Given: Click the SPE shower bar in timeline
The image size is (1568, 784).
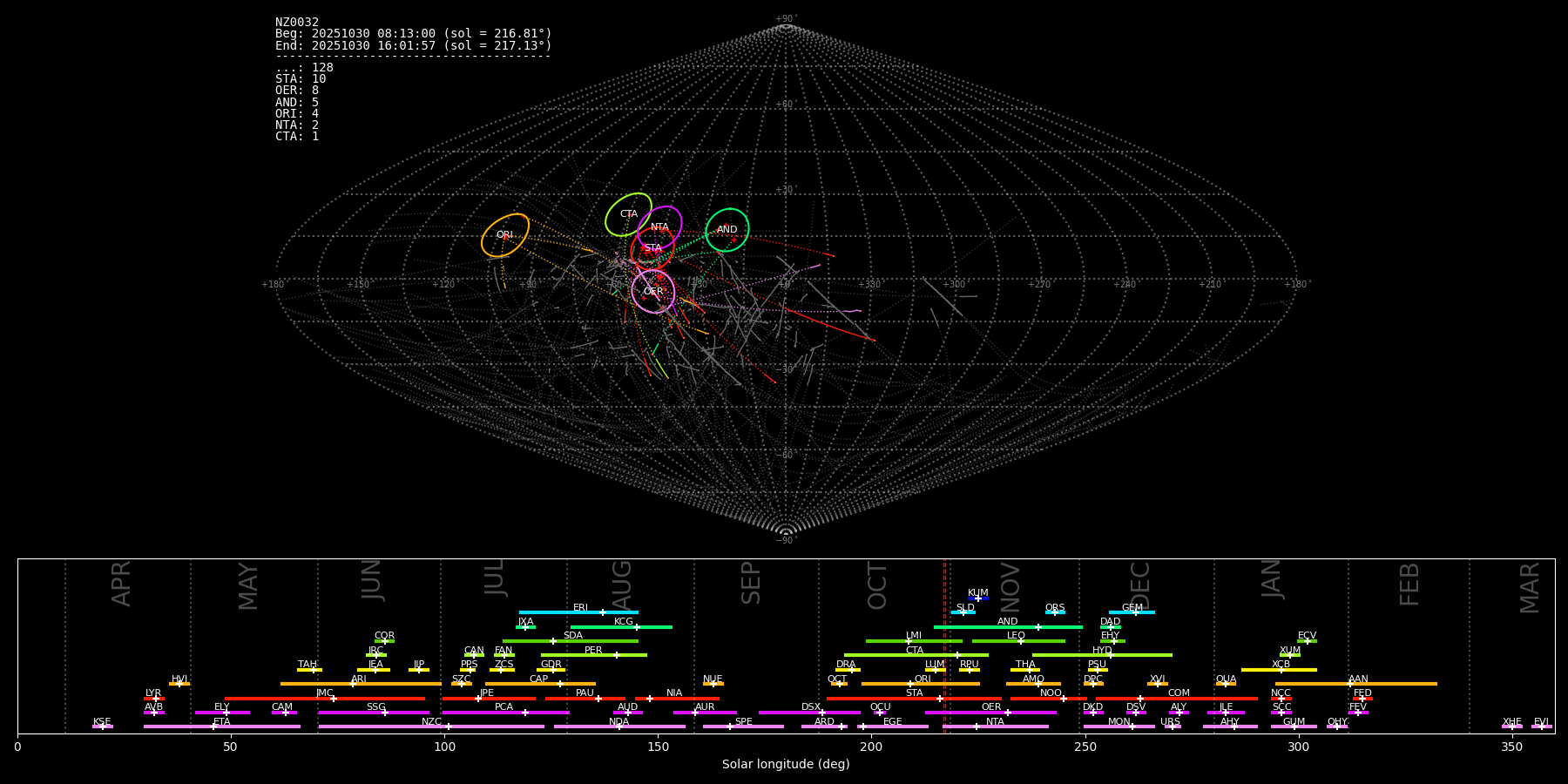Looking at the screenshot, I should tap(743, 727).
